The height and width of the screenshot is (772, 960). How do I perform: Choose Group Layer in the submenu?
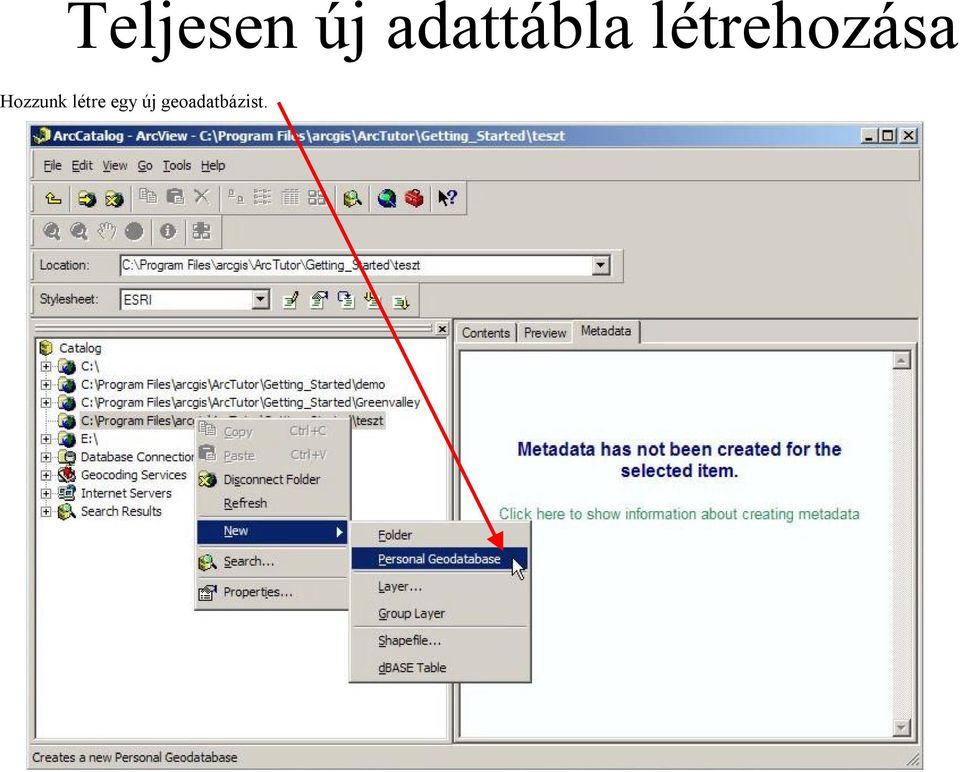439,613
